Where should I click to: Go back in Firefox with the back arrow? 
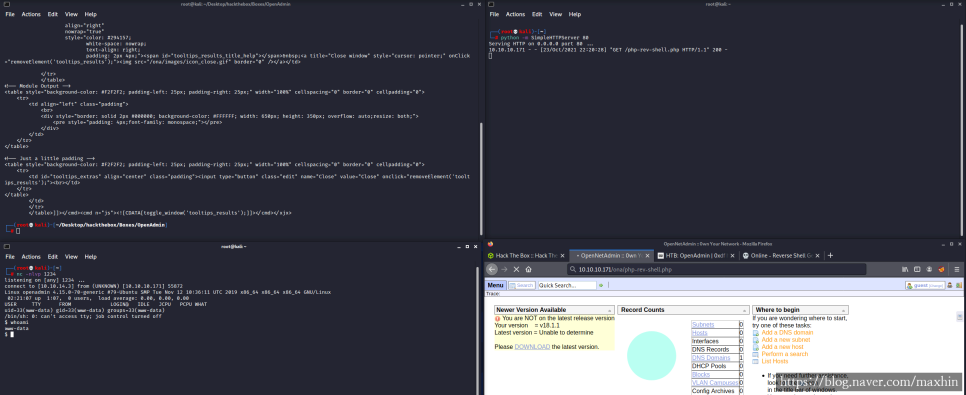(492, 269)
